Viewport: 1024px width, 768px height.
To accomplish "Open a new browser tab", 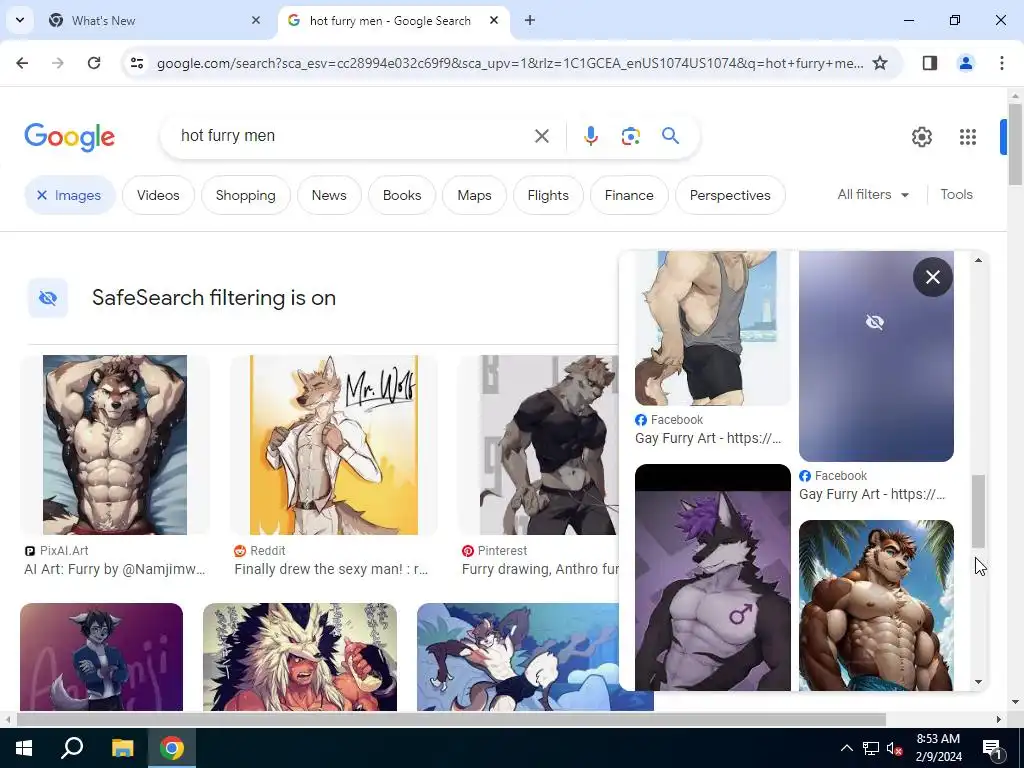I will click(530, 20).
